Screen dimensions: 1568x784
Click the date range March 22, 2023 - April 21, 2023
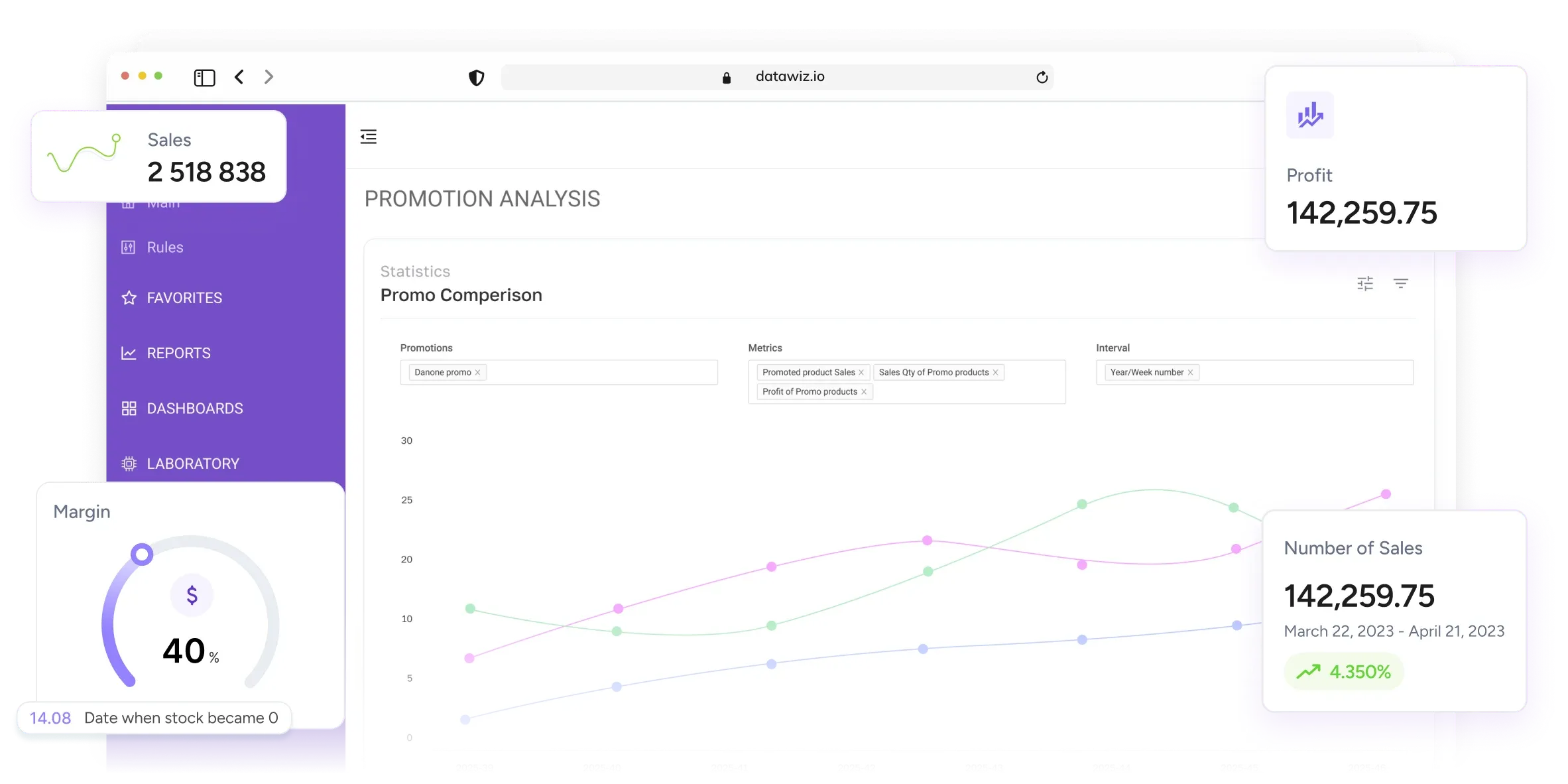[1394, 631]
